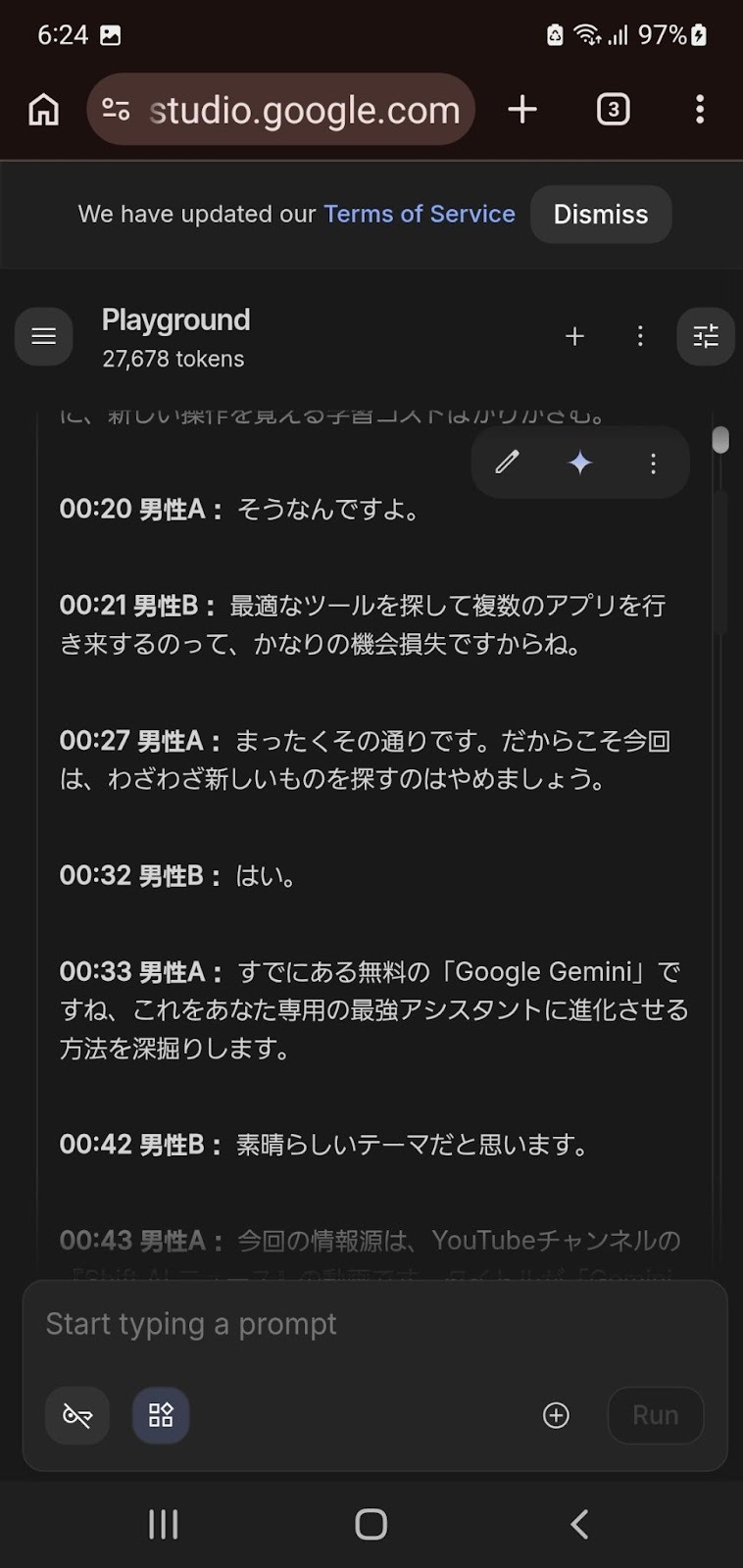Toggle the tools grid button
The image size is (743, 1568).
coord(161,1415)
